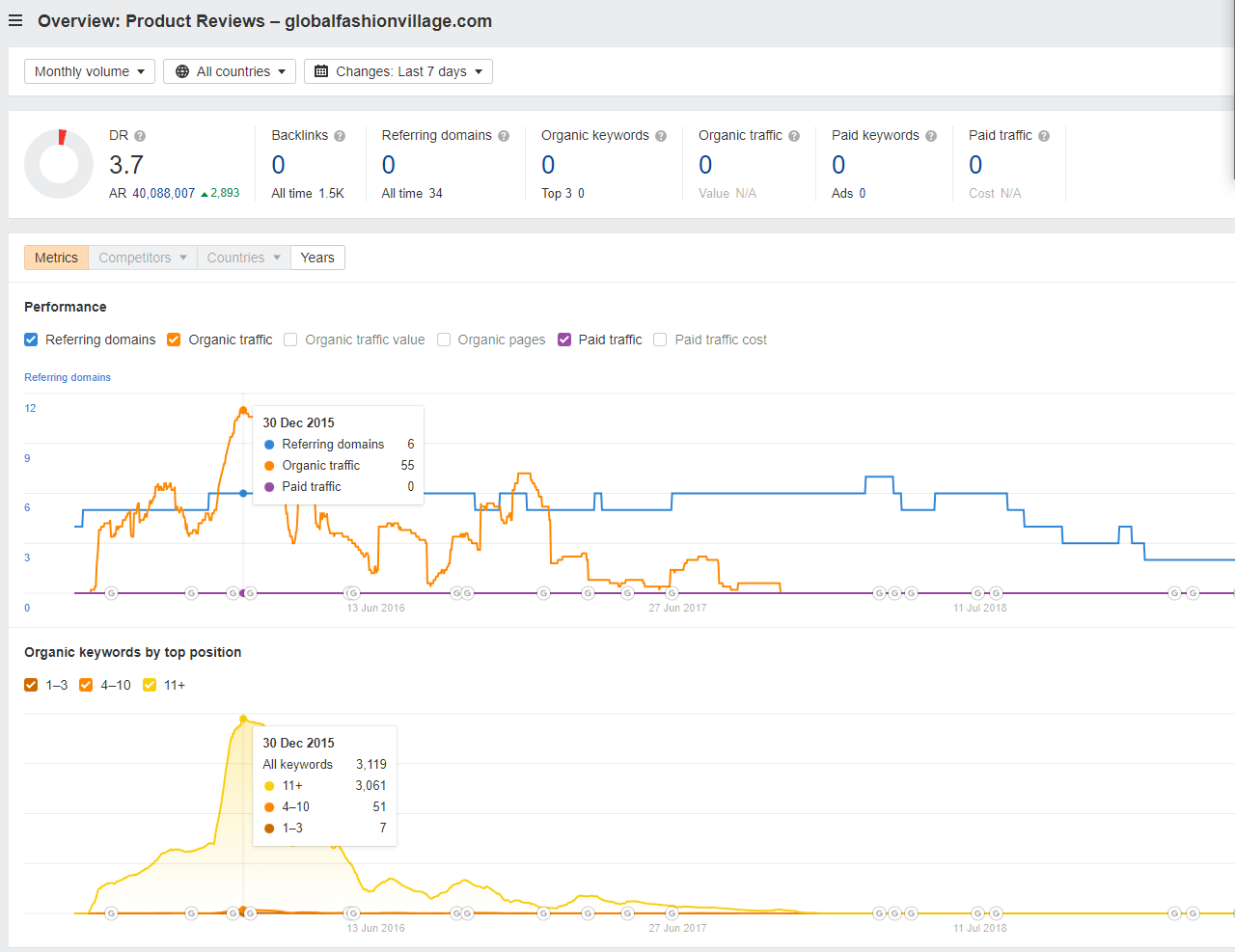
Task: Open the Paid keywords count value
Action: click(x=838, y=165)
